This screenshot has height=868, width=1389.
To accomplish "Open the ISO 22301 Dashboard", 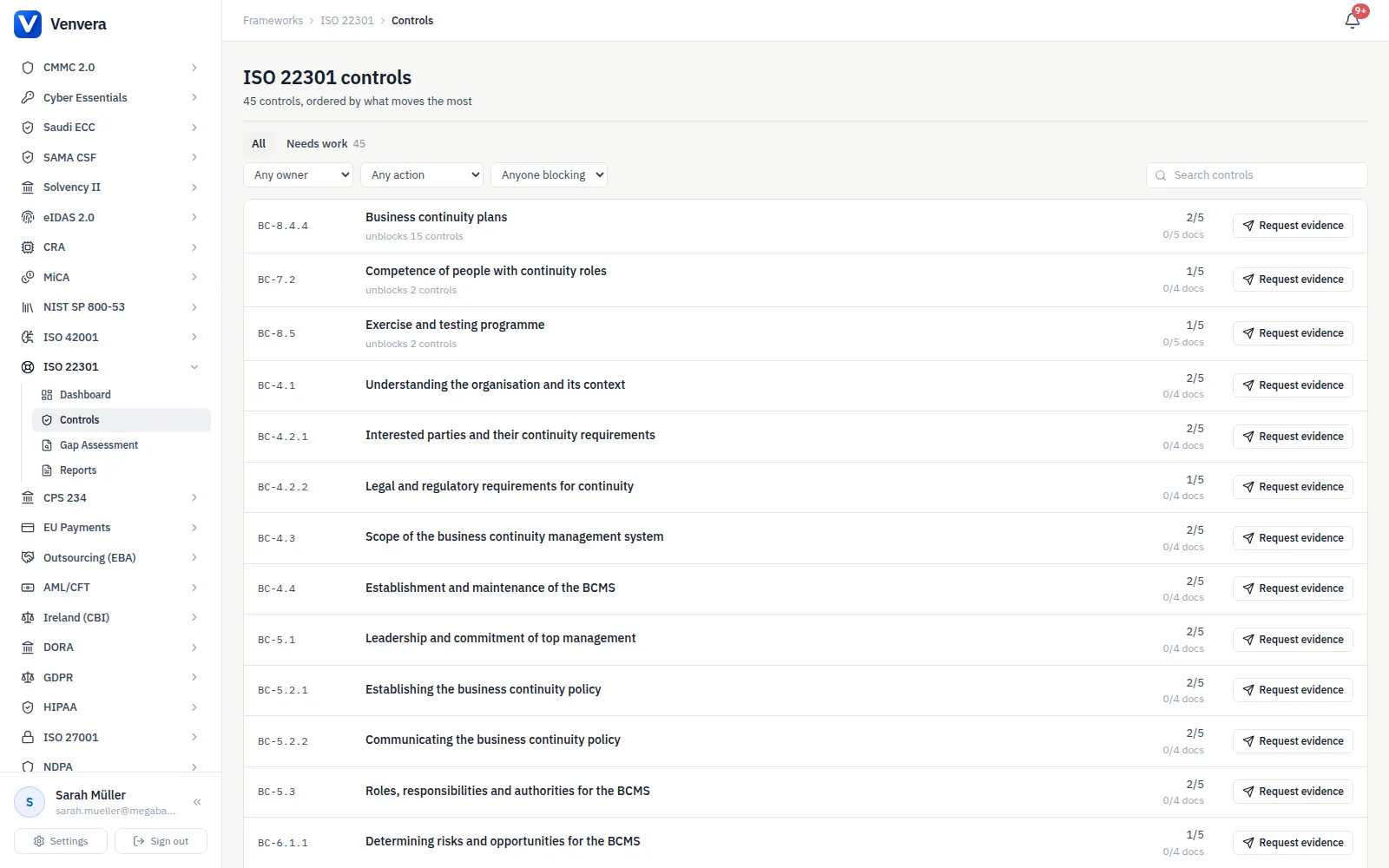I will (x=122, y=395).
